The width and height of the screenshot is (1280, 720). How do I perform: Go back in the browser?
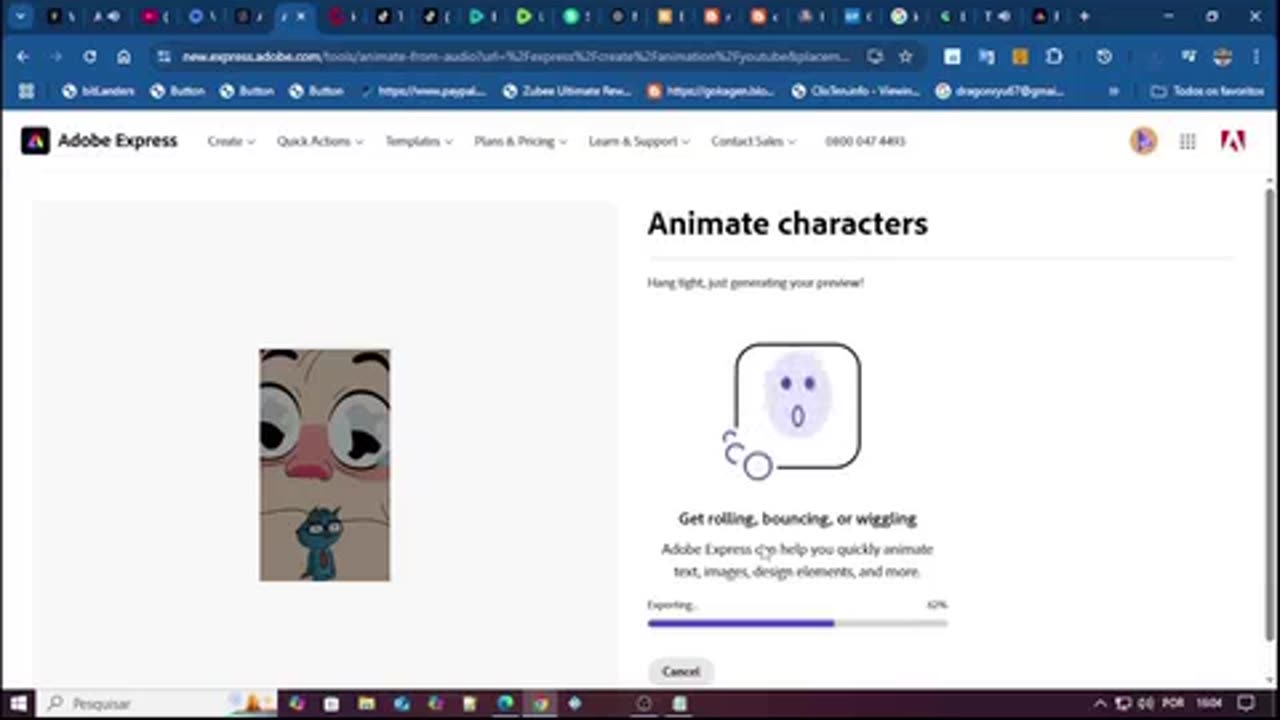point(23,57)
